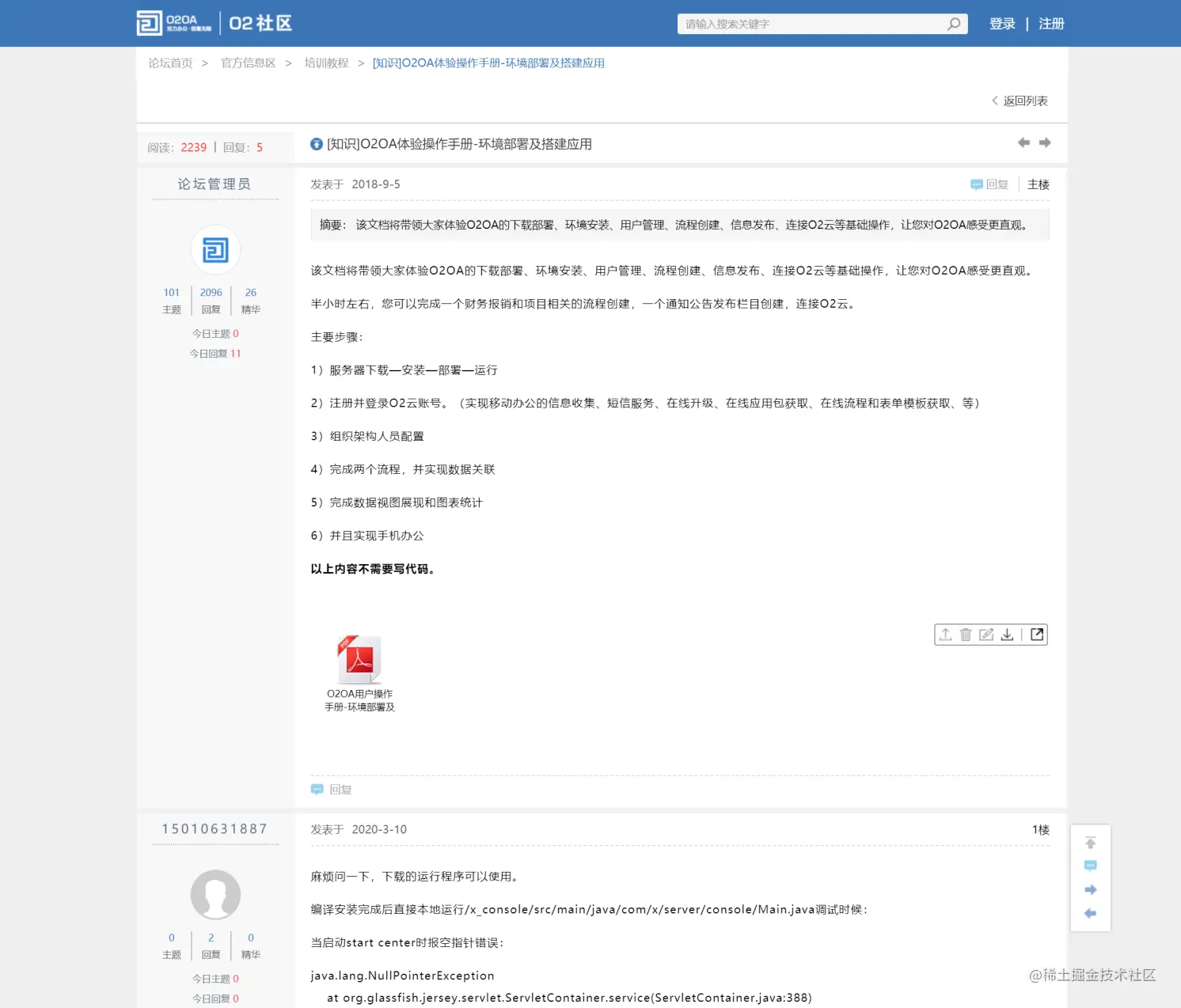Open the attachment in a new window

(1037, 634)
